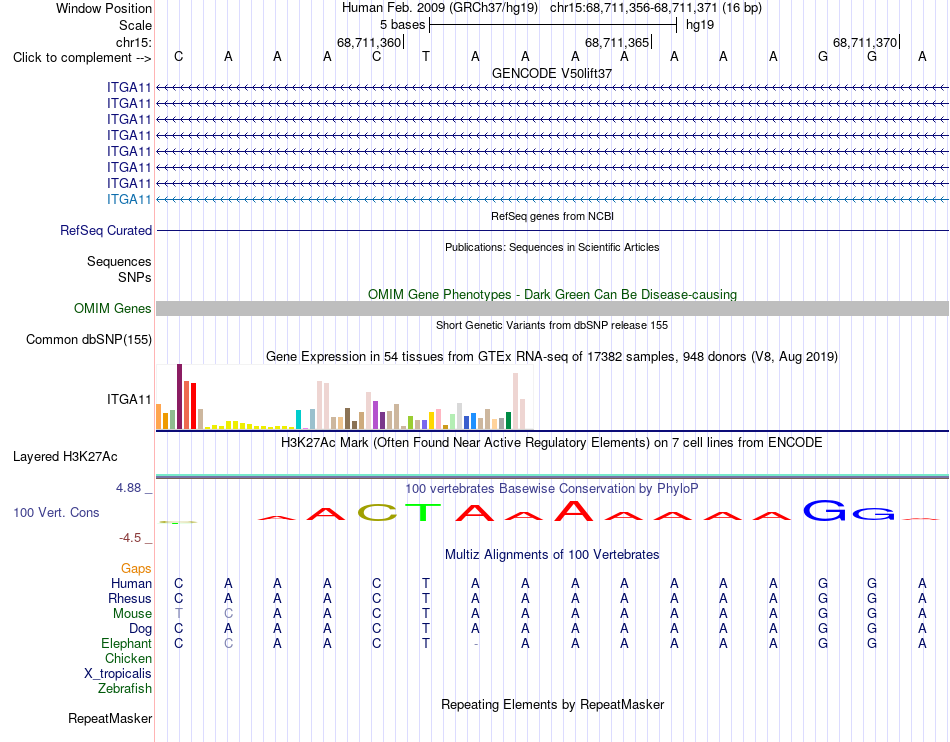The width and height of the screenshot is (950, 742).
Task: Click the Zebrafish alignment row label
Action: [125, 689]
